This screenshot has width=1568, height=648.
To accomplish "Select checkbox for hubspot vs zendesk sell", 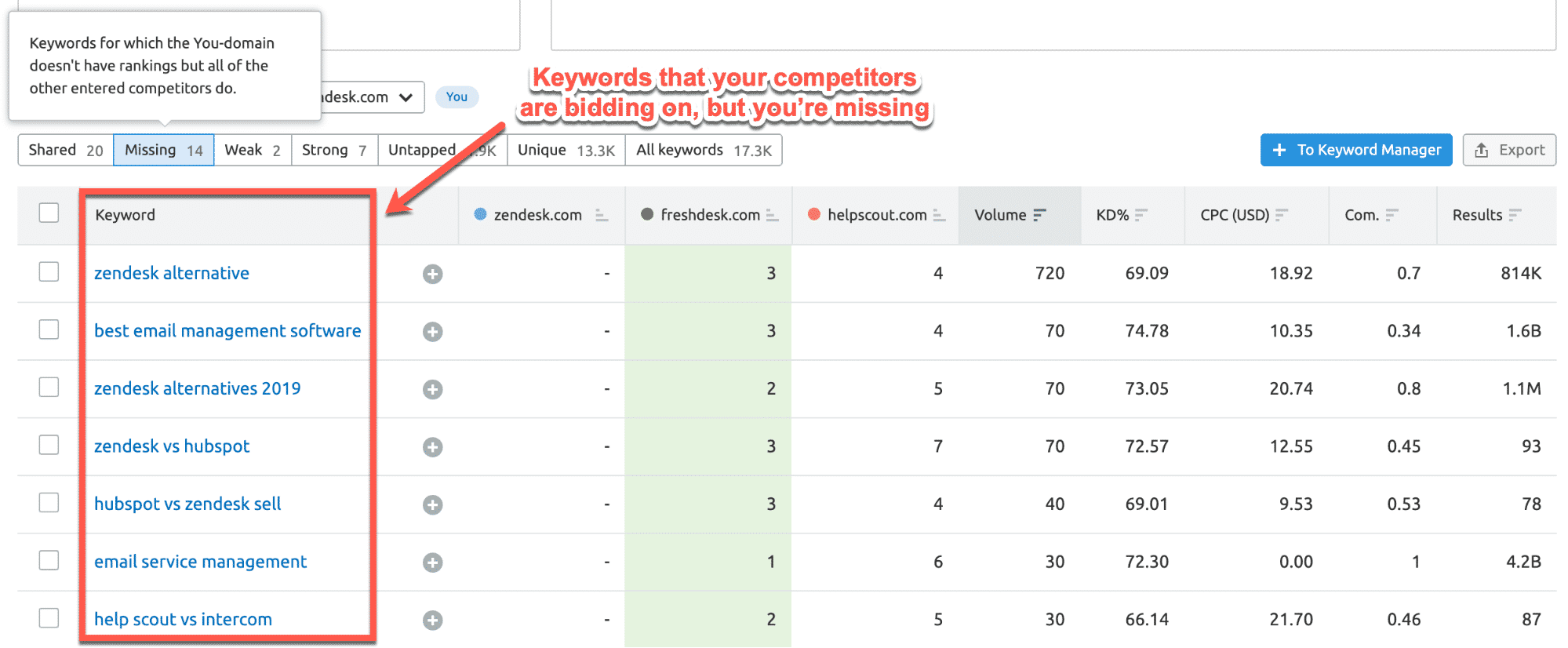I will coord(49,502).
